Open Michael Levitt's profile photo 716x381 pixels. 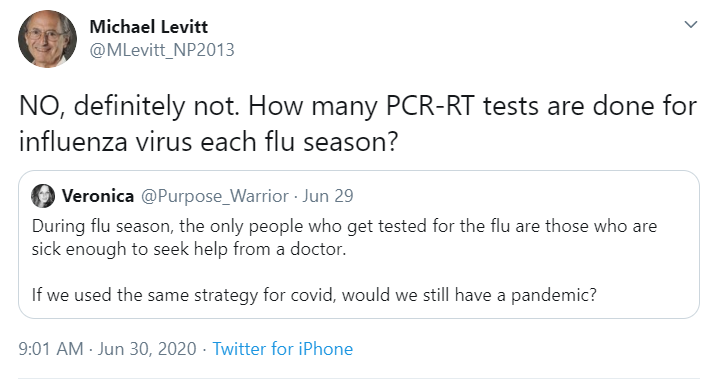tap(47, 39)
